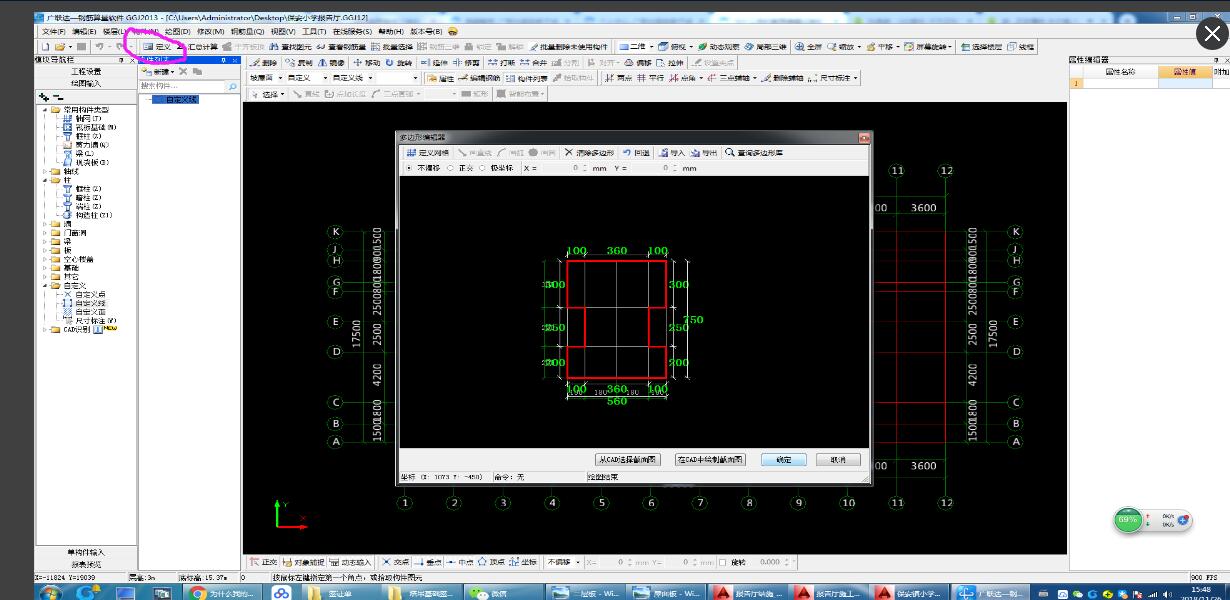Click the 构件列表 toolbar button
Viewport: 1230px width, 600px height.
tap(526, 78)
